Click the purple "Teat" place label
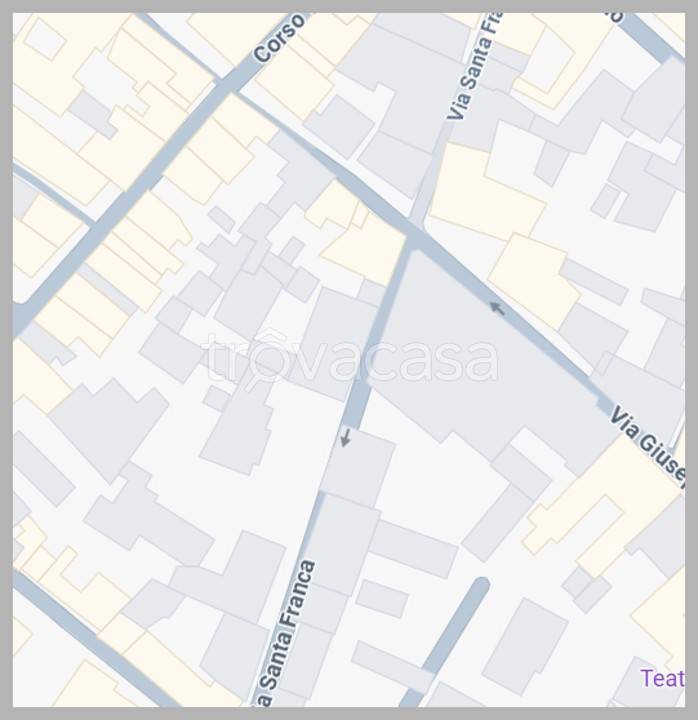698x720 pixels. pos(662,678)
